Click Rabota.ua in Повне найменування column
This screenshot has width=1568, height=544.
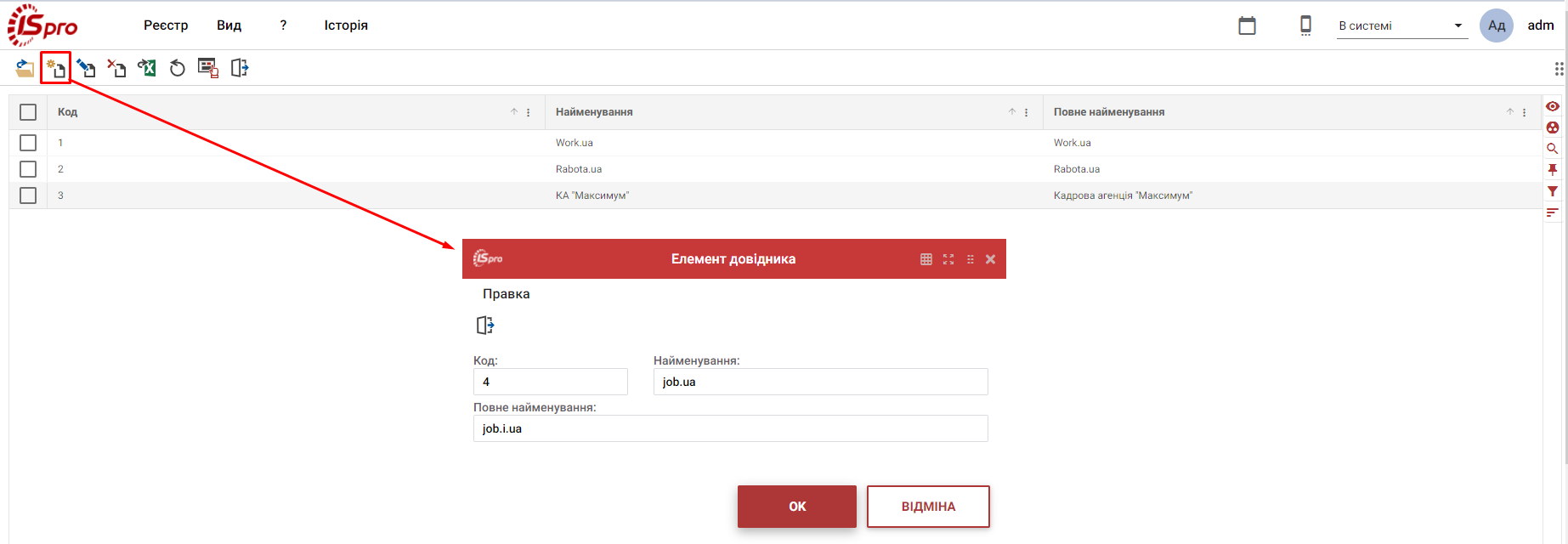(x=1077, y=169)
